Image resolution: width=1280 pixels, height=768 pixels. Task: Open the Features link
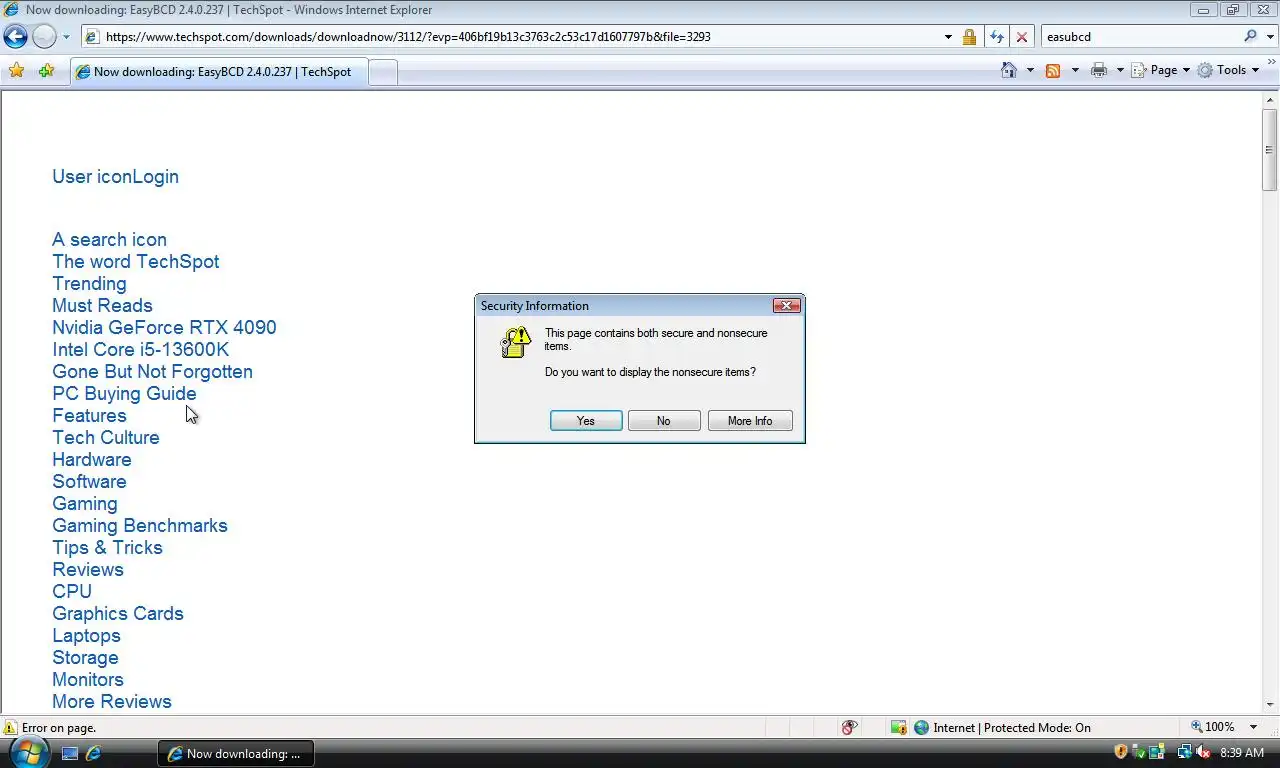click(90, 416)
